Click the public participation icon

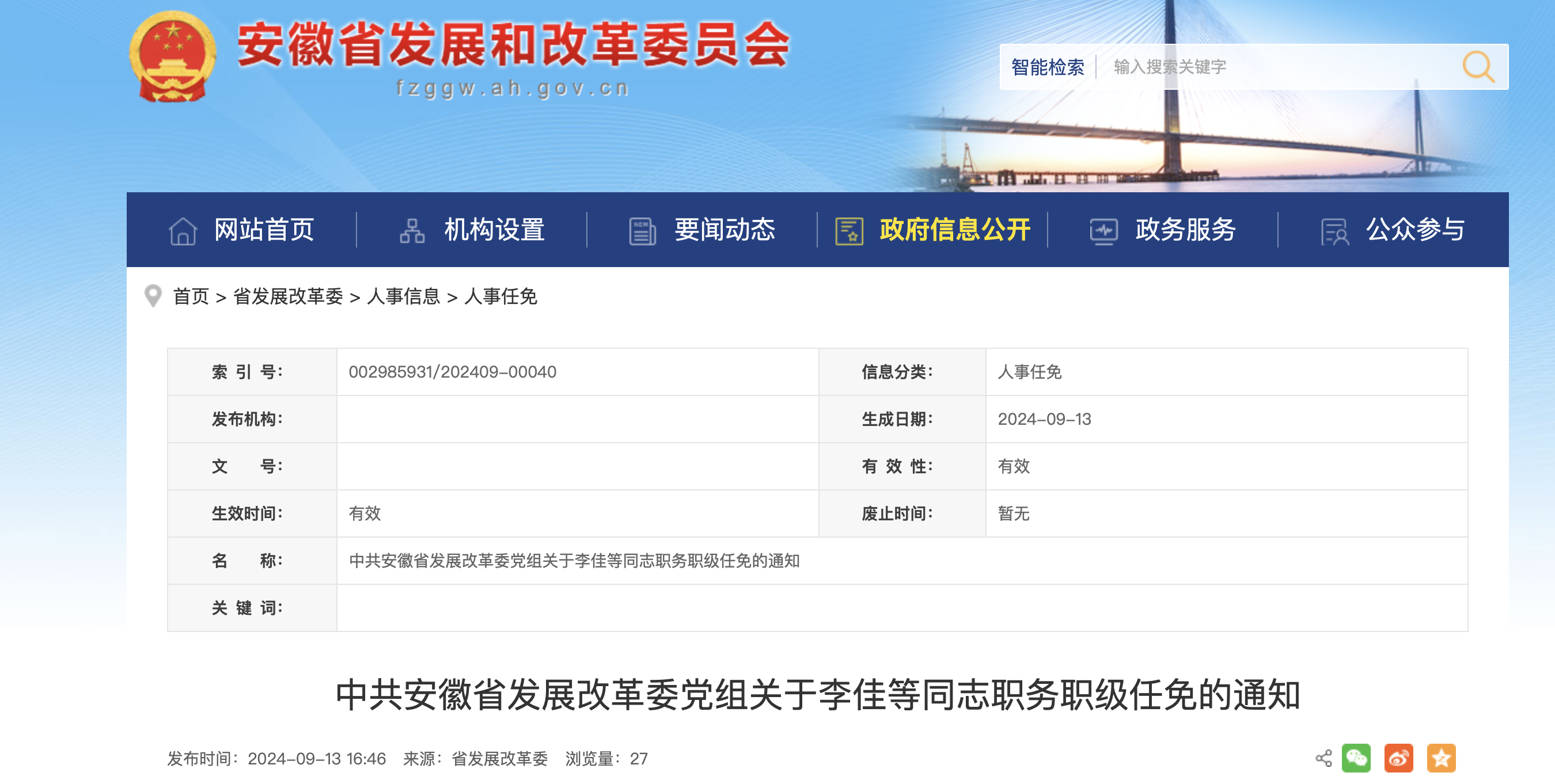click(x=1334, y=232)
